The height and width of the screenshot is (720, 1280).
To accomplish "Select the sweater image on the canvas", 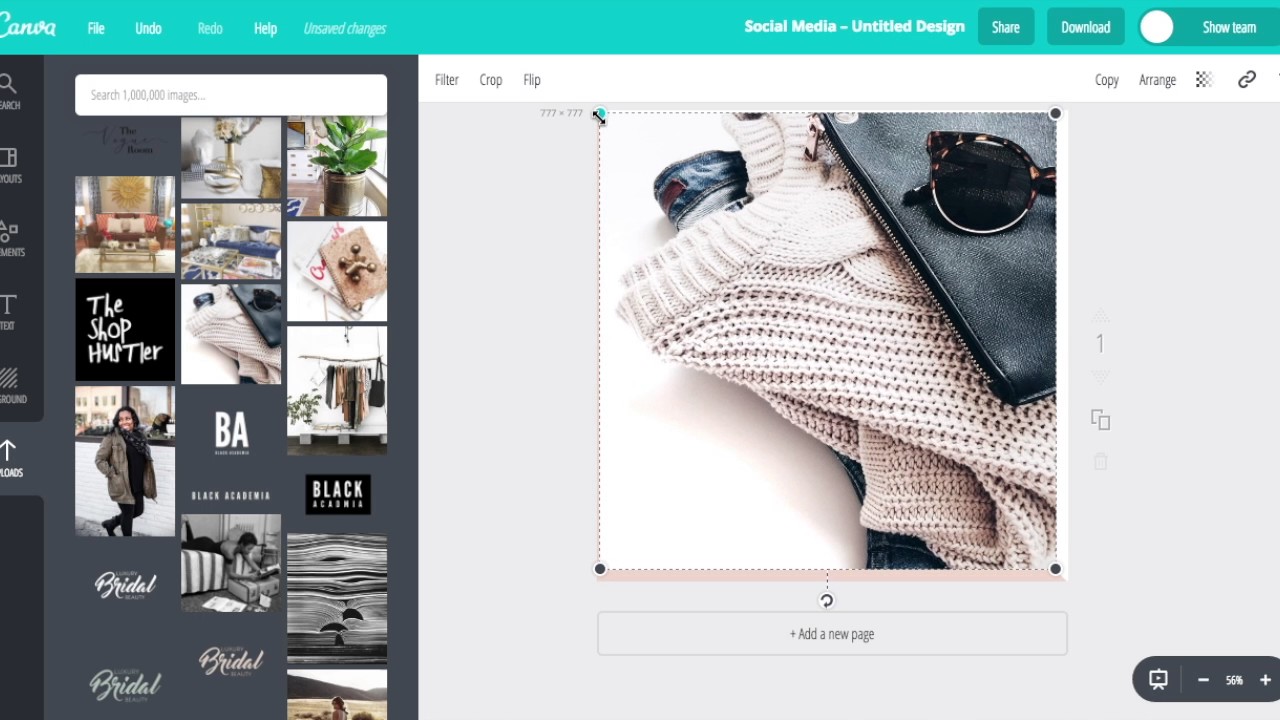I will 828,342.
